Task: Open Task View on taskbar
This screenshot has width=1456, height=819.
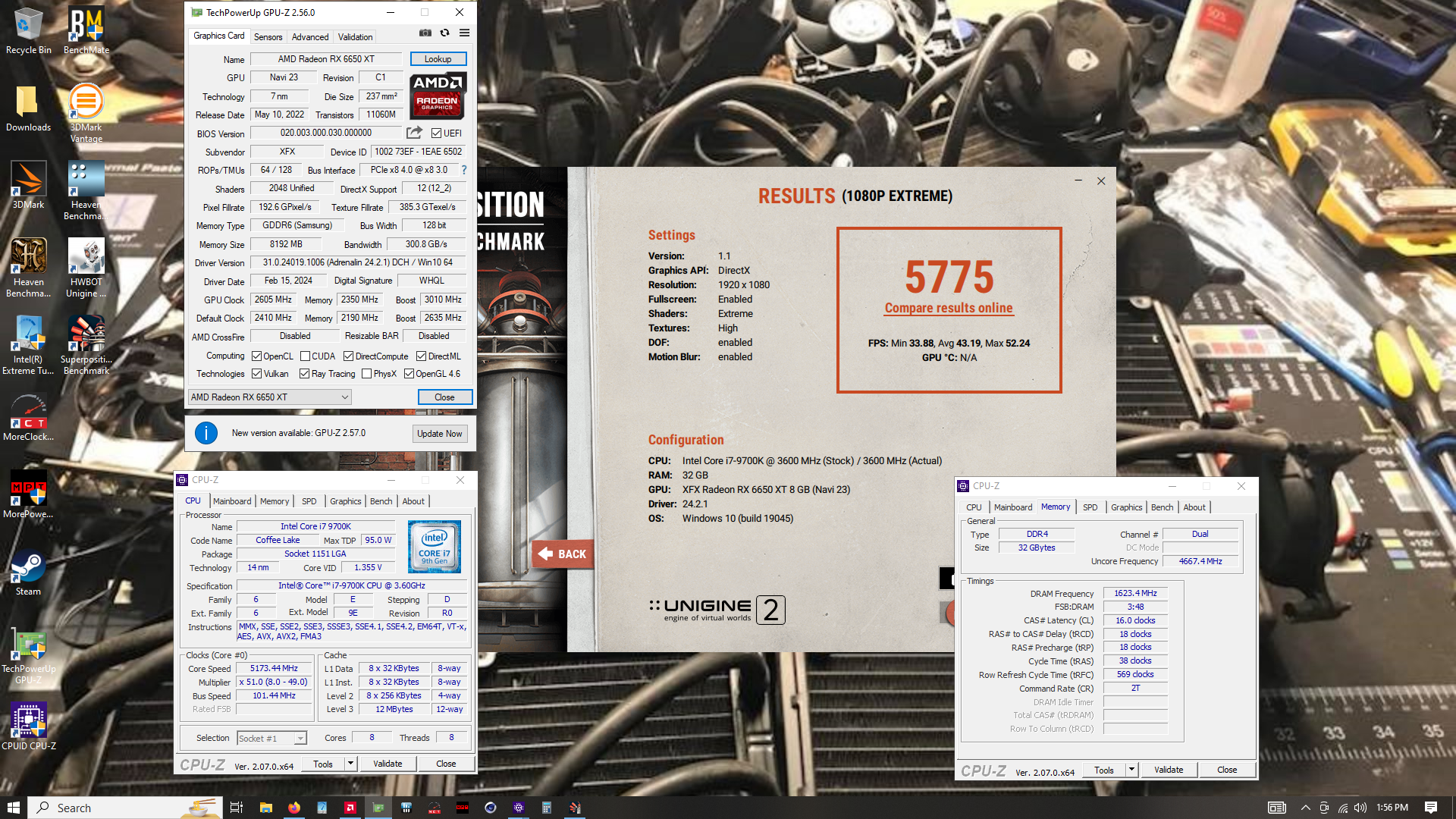Action: pyautogui.click(x=237, y=808)
